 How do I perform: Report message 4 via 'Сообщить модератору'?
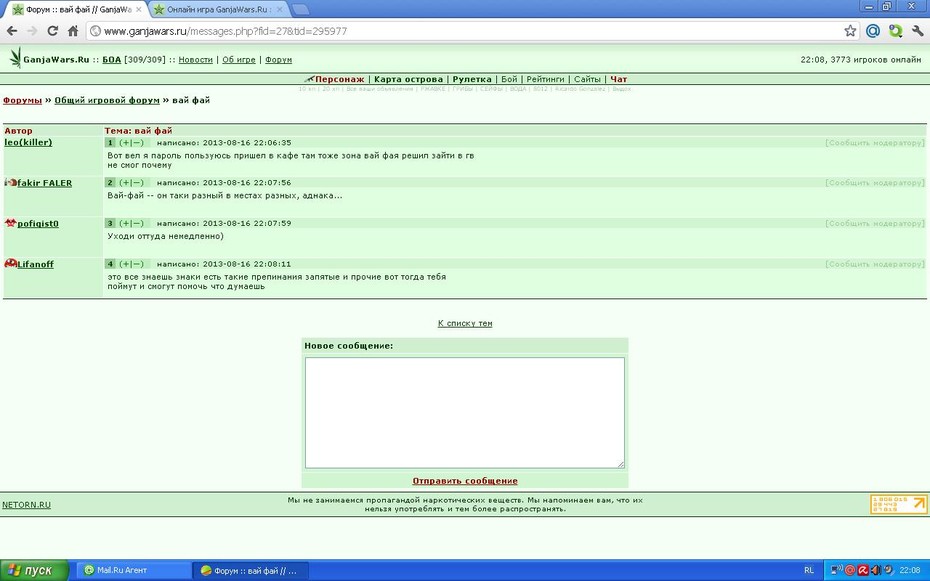pyautogui.click(x=875, y=264)
